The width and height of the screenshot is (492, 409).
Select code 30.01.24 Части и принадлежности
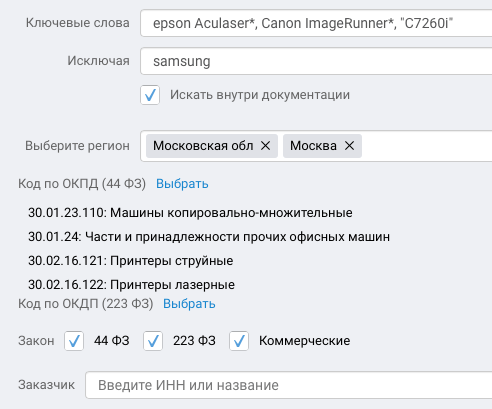[209, 237]
